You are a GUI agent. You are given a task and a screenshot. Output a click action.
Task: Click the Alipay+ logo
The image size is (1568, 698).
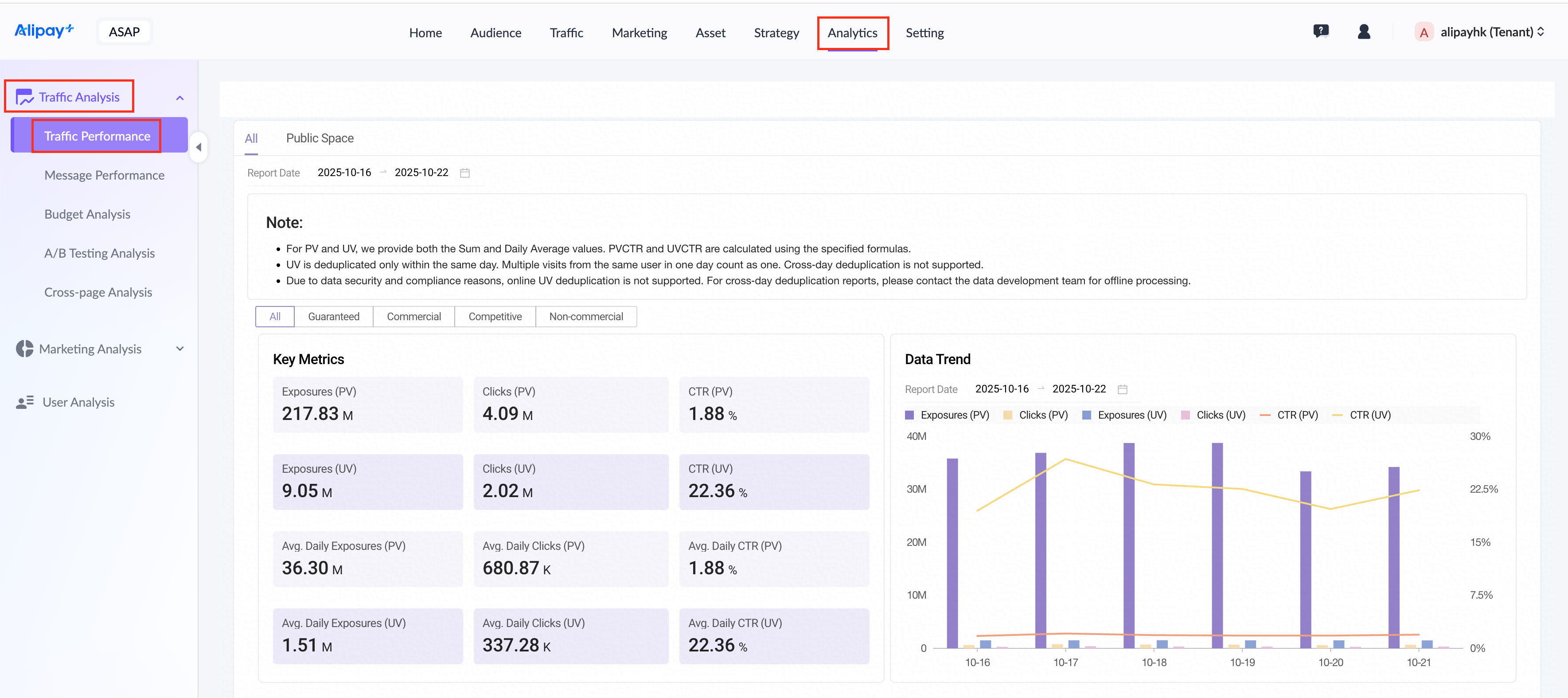pos(44,31)
